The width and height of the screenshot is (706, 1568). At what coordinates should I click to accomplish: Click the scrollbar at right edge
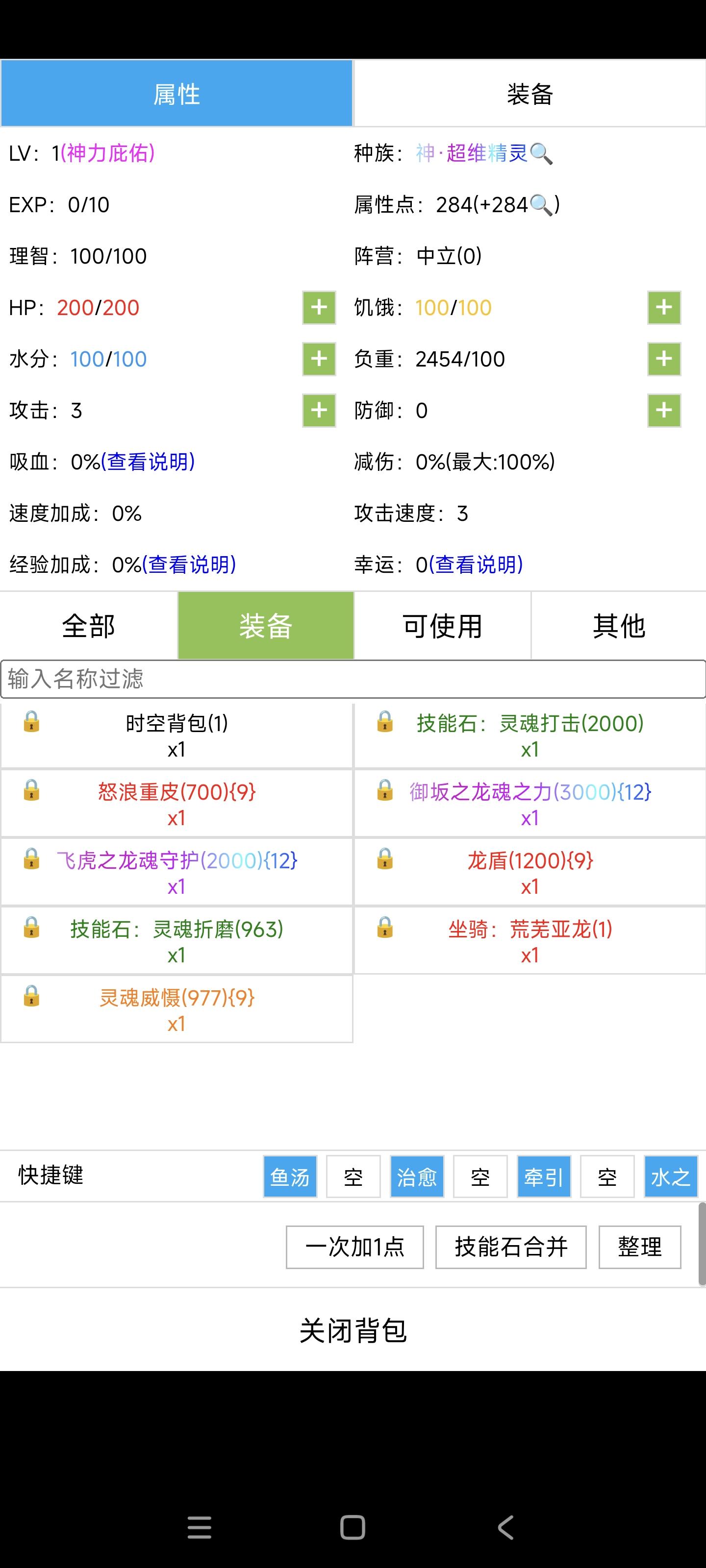701,1243
